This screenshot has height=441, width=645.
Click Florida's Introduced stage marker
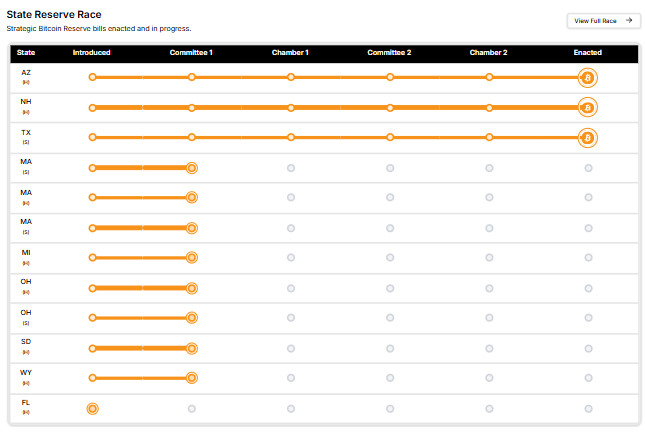pos(92,408)
